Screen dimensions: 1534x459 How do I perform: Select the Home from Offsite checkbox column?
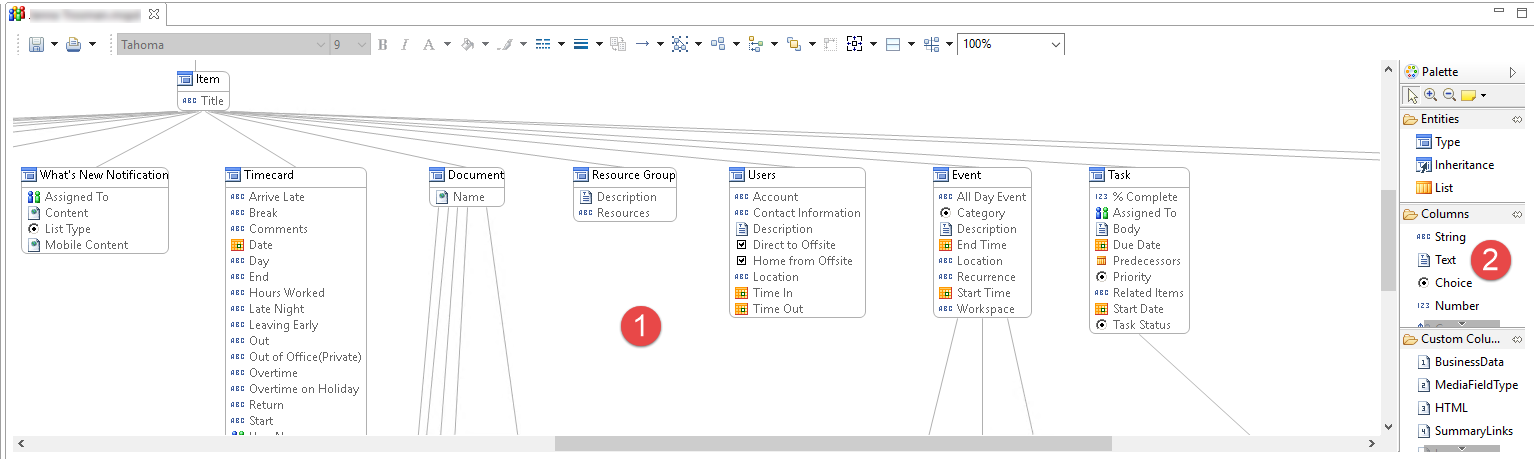[793, 261]
